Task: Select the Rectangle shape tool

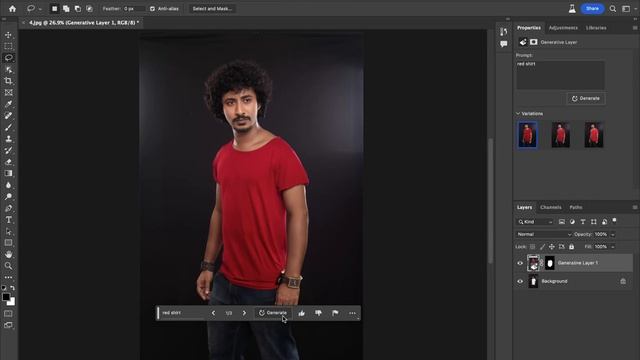Action: tap(8, 243)
